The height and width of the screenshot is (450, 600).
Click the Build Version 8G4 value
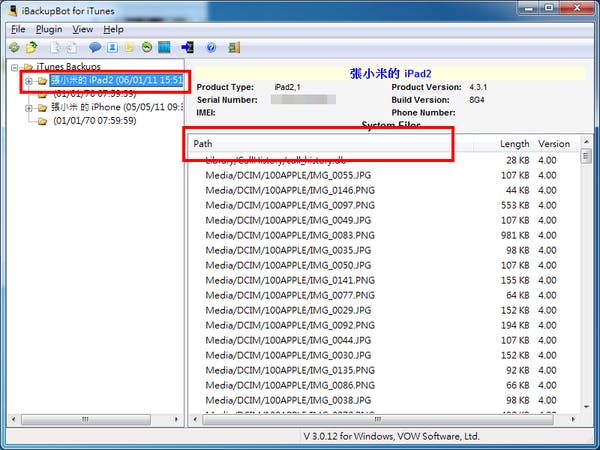click(477, 100)
